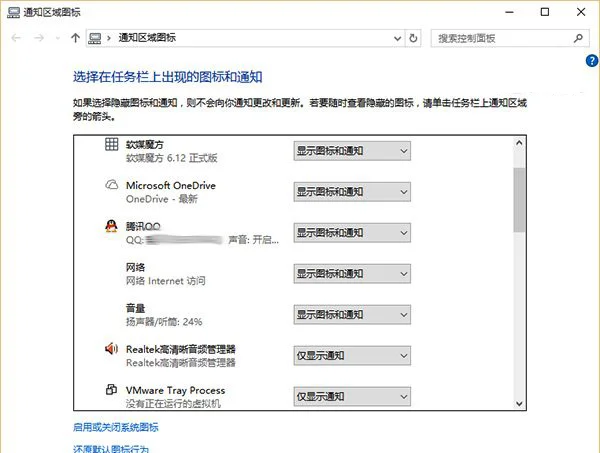
Task: Click the 腾讯QQ penguin icon
Action: point(111,226)
